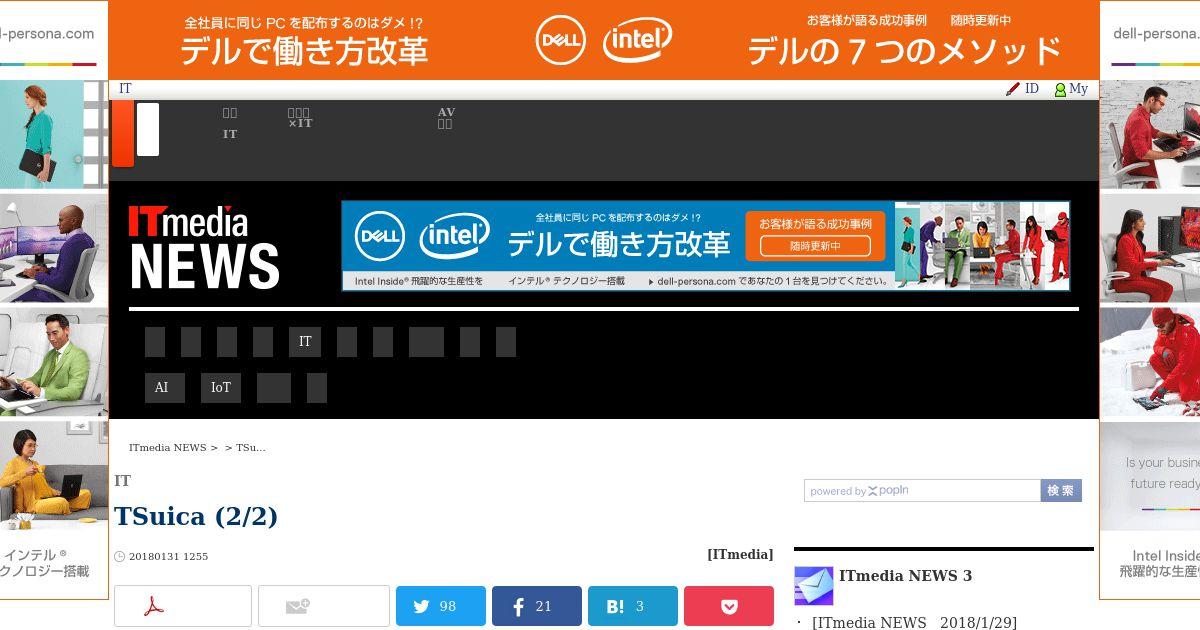Click into the popIn search field
The height and width of the screenshot is (630, 1200).
click(922, 491)
